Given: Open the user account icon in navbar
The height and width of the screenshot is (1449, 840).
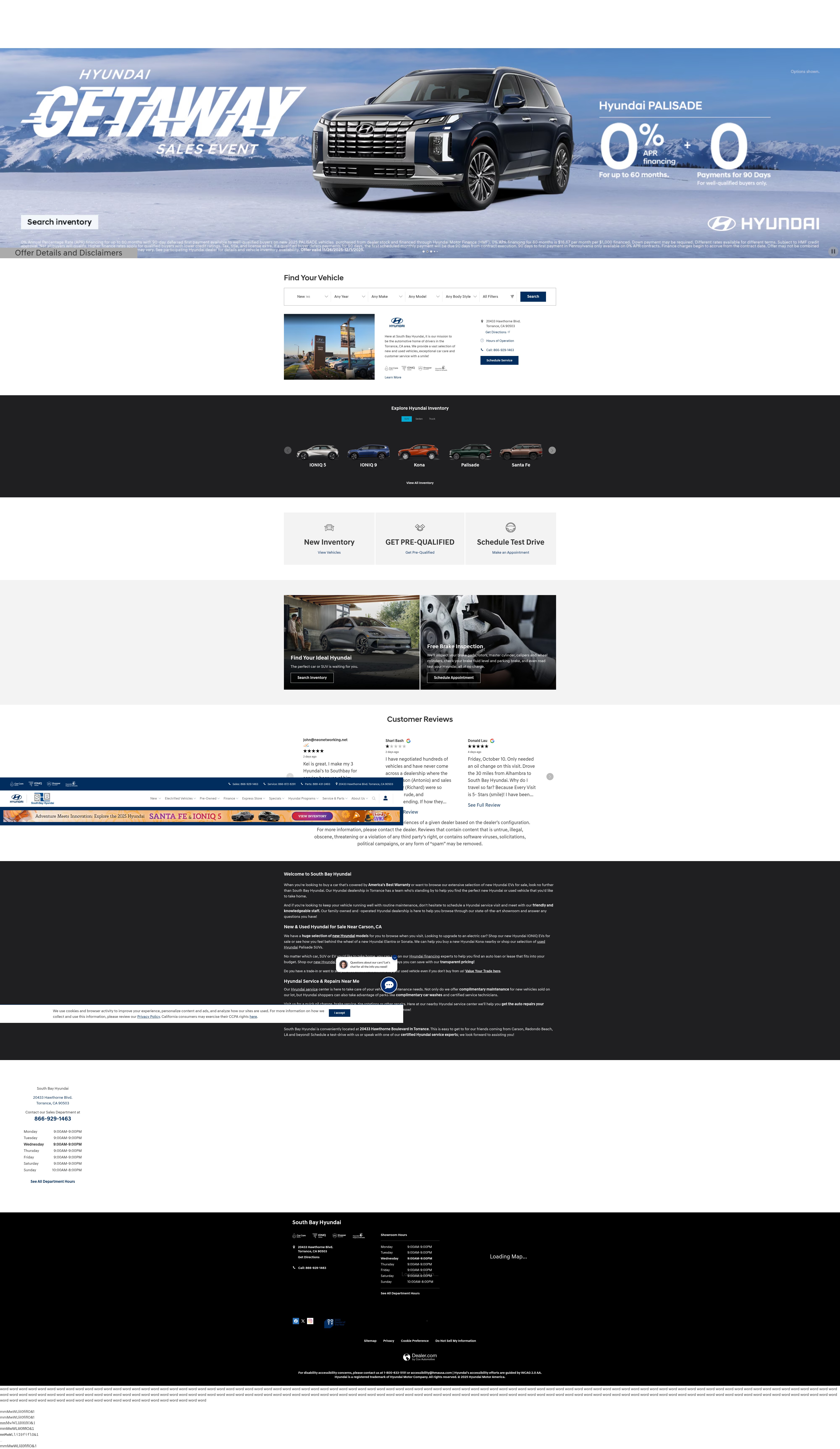Looking at the screenshot, I should 386,798.
